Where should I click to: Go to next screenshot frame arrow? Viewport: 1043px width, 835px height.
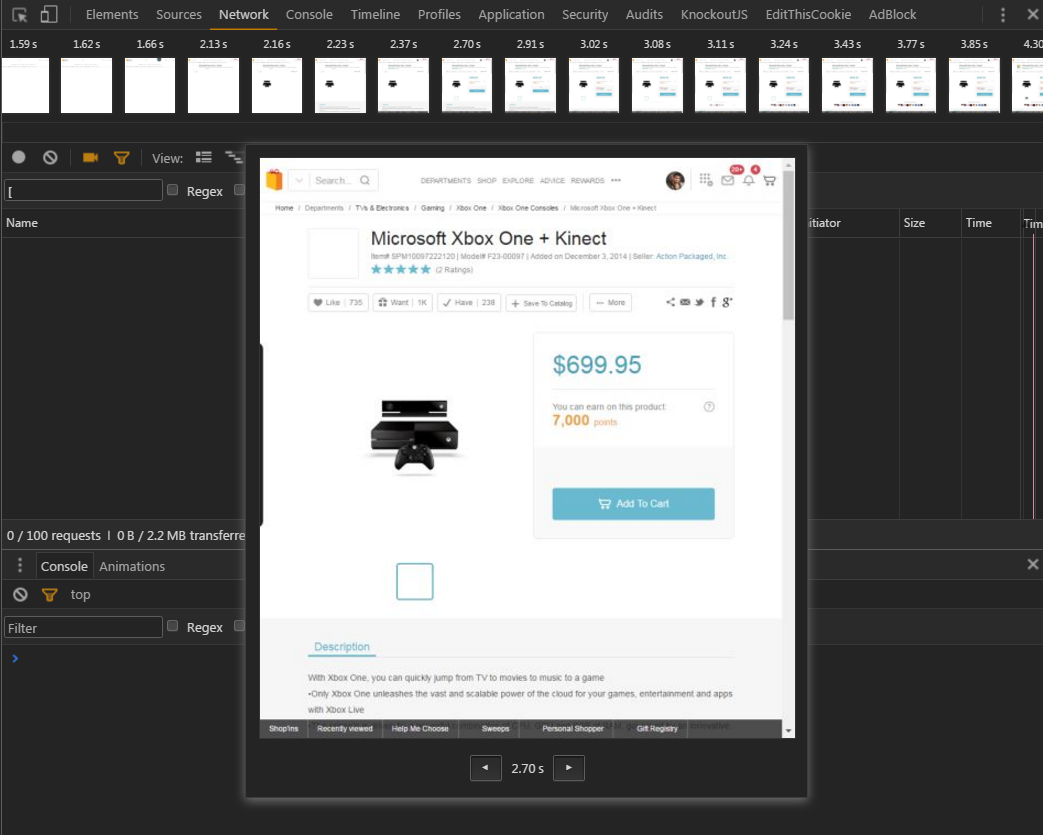(569, 768)
